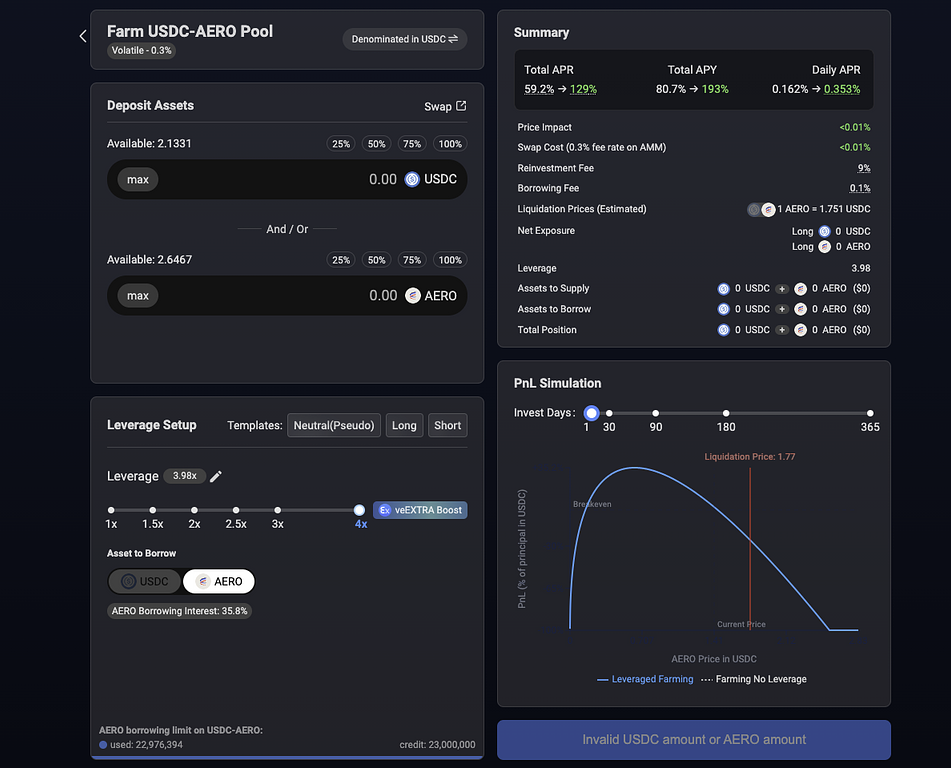
Task: Click the USDC amount input field
Action: (290, 180)
